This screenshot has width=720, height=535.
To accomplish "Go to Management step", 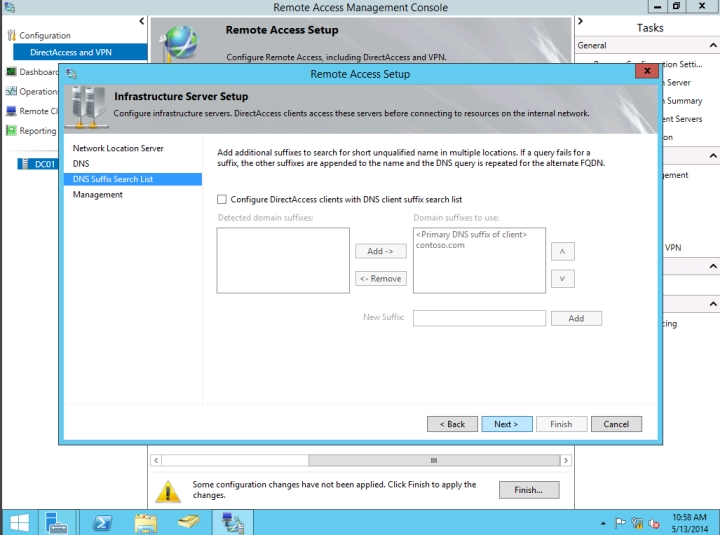I will [x=97, y=195].
